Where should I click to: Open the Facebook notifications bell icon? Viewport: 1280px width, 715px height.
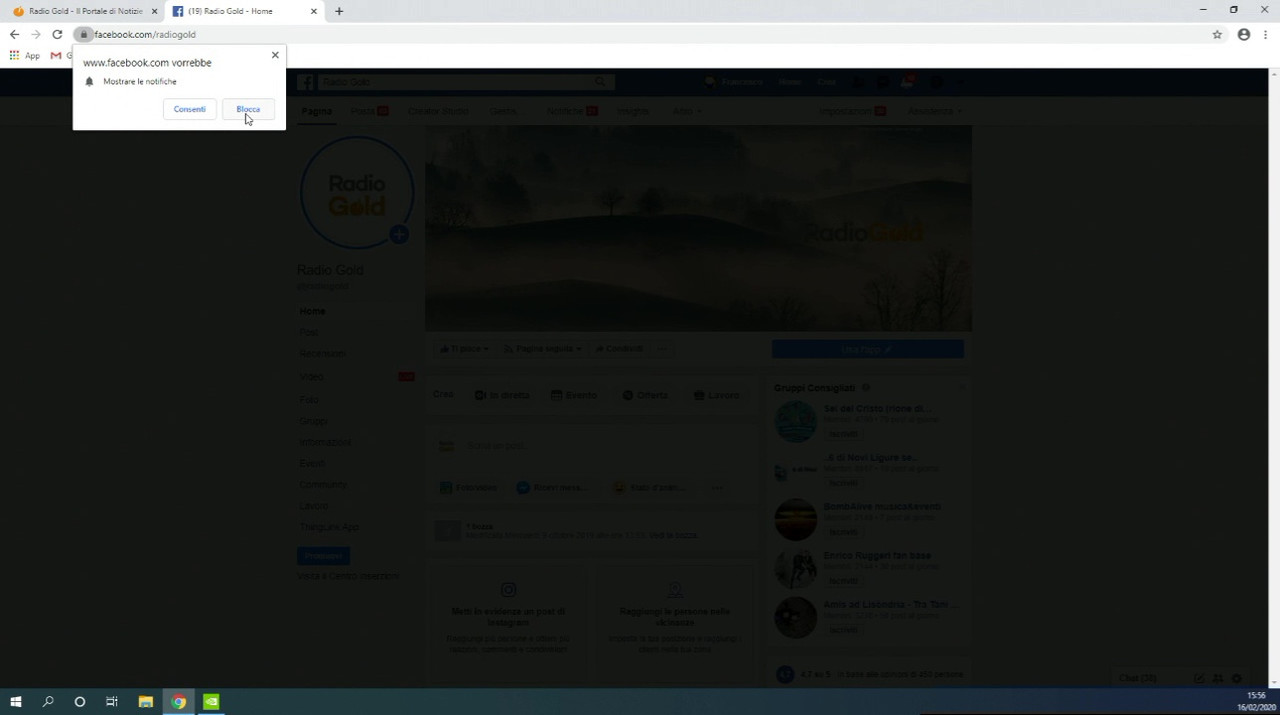click(x=908, y=82)
